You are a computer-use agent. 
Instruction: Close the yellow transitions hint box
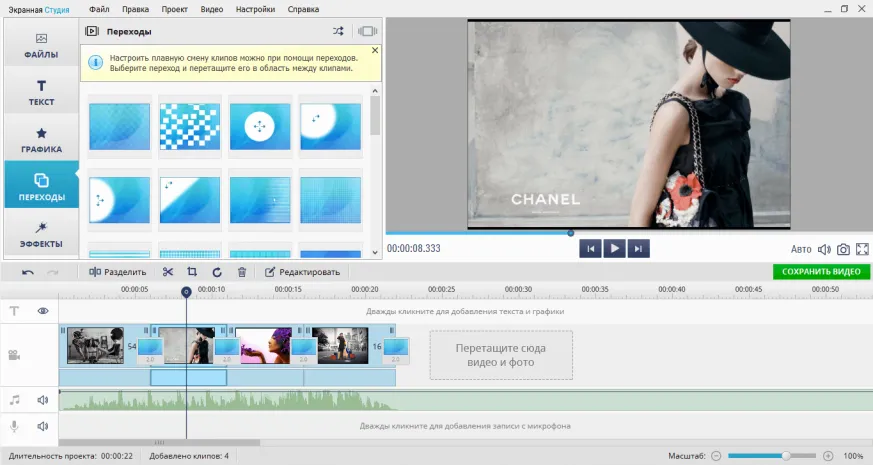375,51
